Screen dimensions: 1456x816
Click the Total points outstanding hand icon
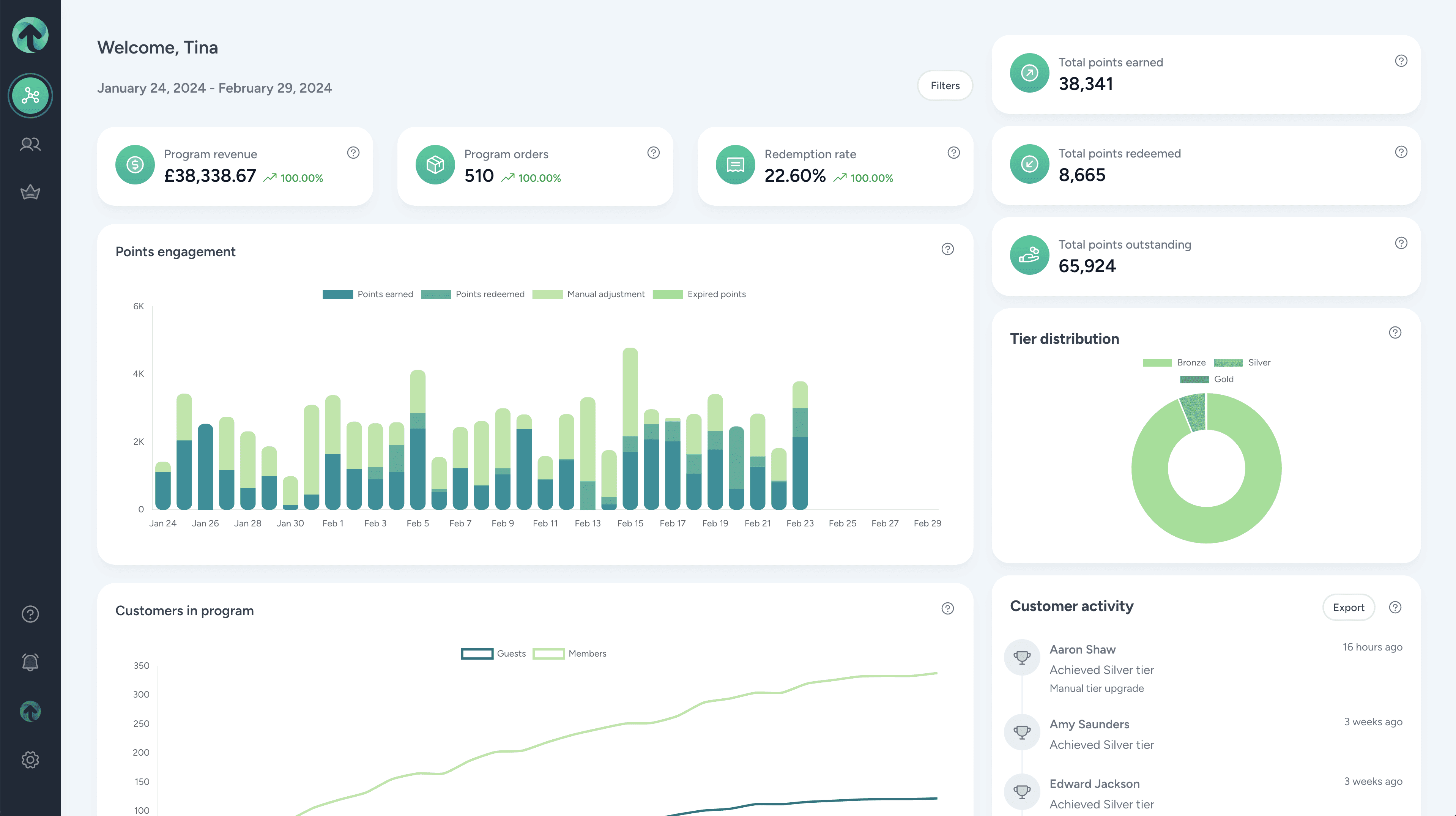1030,255
